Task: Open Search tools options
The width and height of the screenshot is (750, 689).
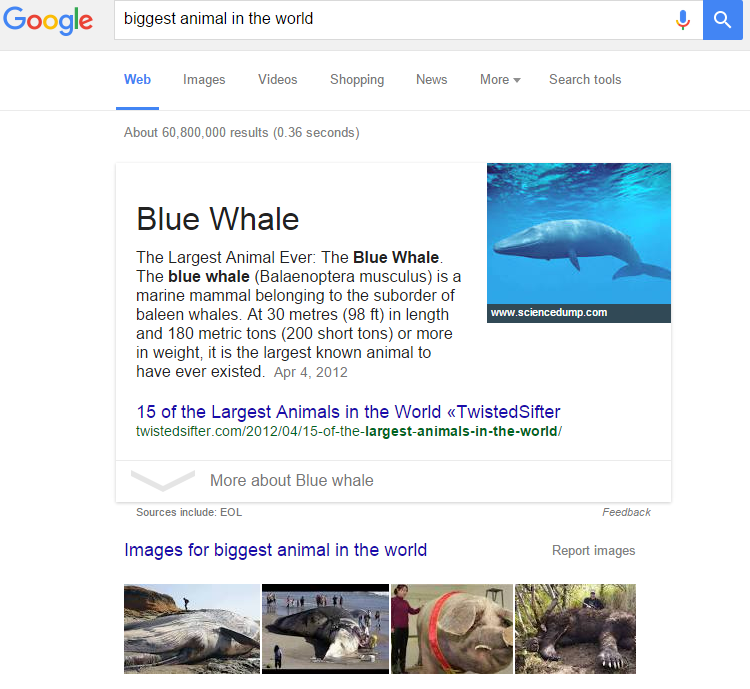Action: tap(585, 79)
